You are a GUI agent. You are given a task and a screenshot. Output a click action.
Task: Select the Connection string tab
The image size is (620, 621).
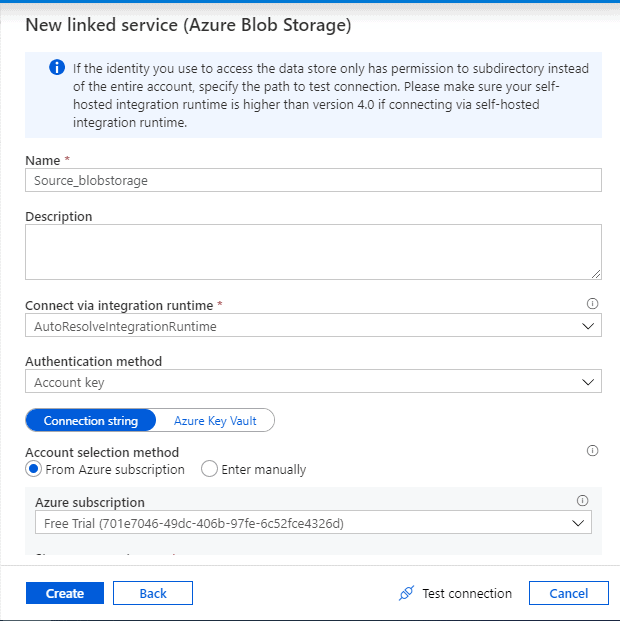(x=91, y=421)
